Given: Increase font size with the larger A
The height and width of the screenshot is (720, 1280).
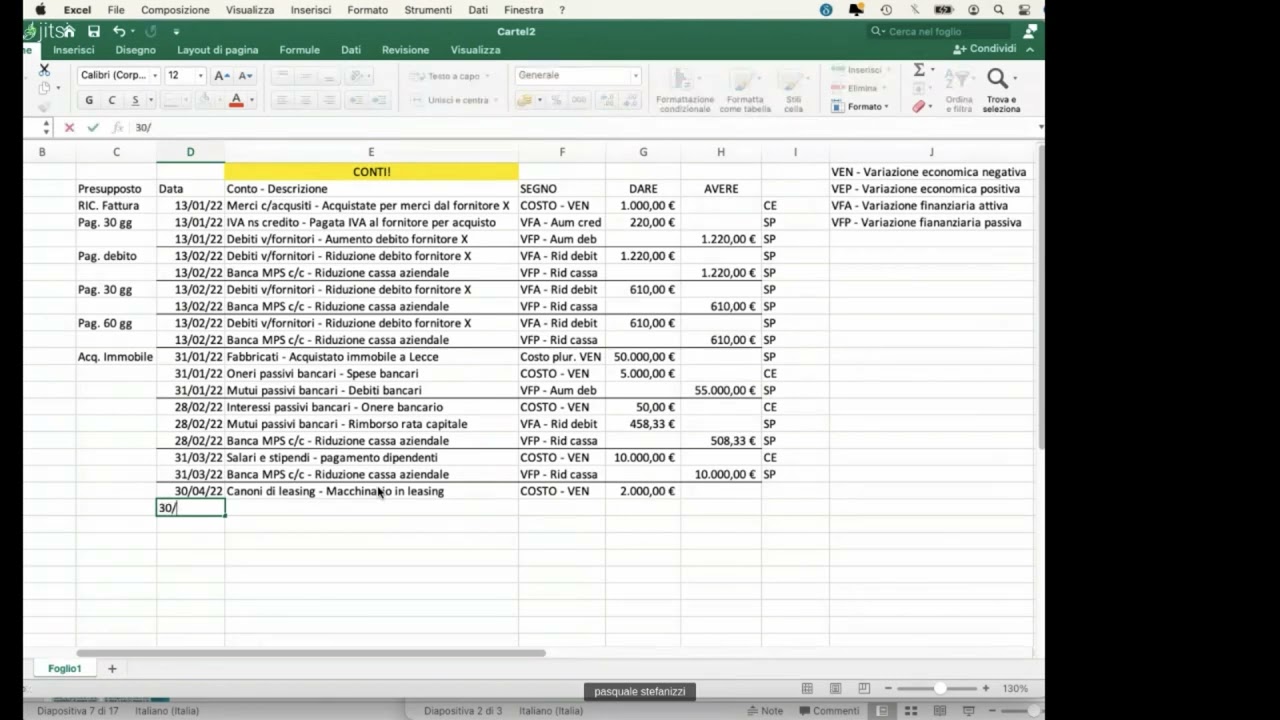Looking at the screenshot, I should tap(221, 75).
